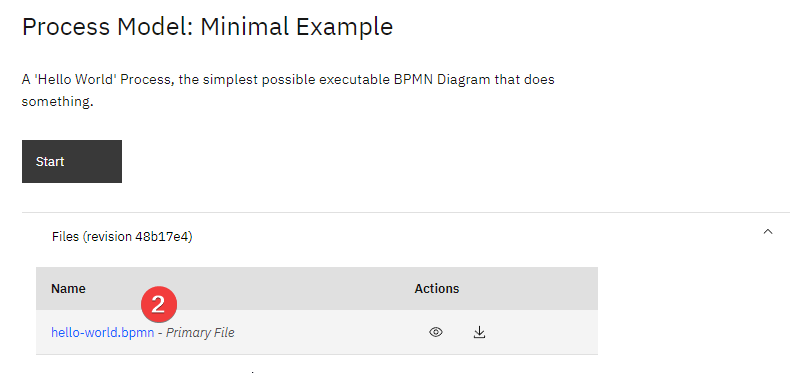This screenshot has height=373, width=803.
Task: Toggle the Files (revision 48b17e4) section header
Action: click(x=406, y=237)
